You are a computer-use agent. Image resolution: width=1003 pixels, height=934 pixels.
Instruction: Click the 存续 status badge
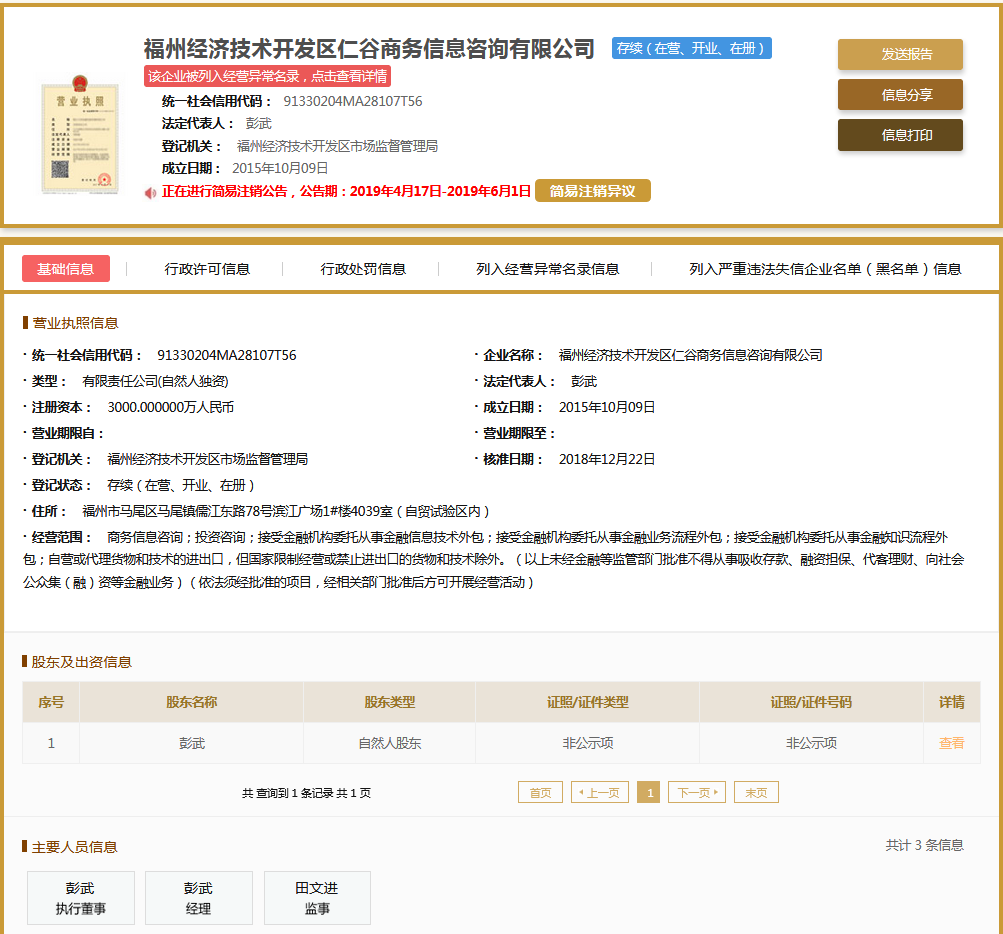click(691, 48)
